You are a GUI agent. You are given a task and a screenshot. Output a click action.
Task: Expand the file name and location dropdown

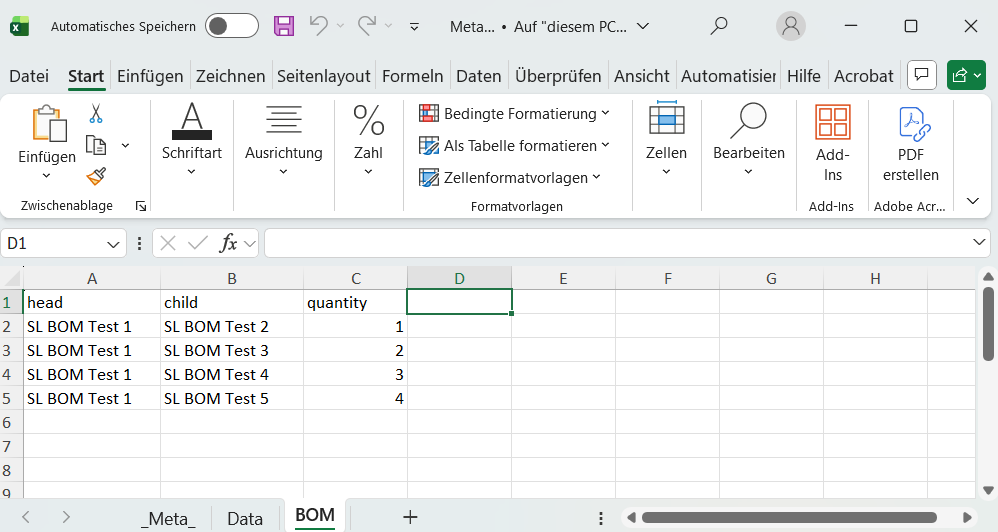[643, 26]
